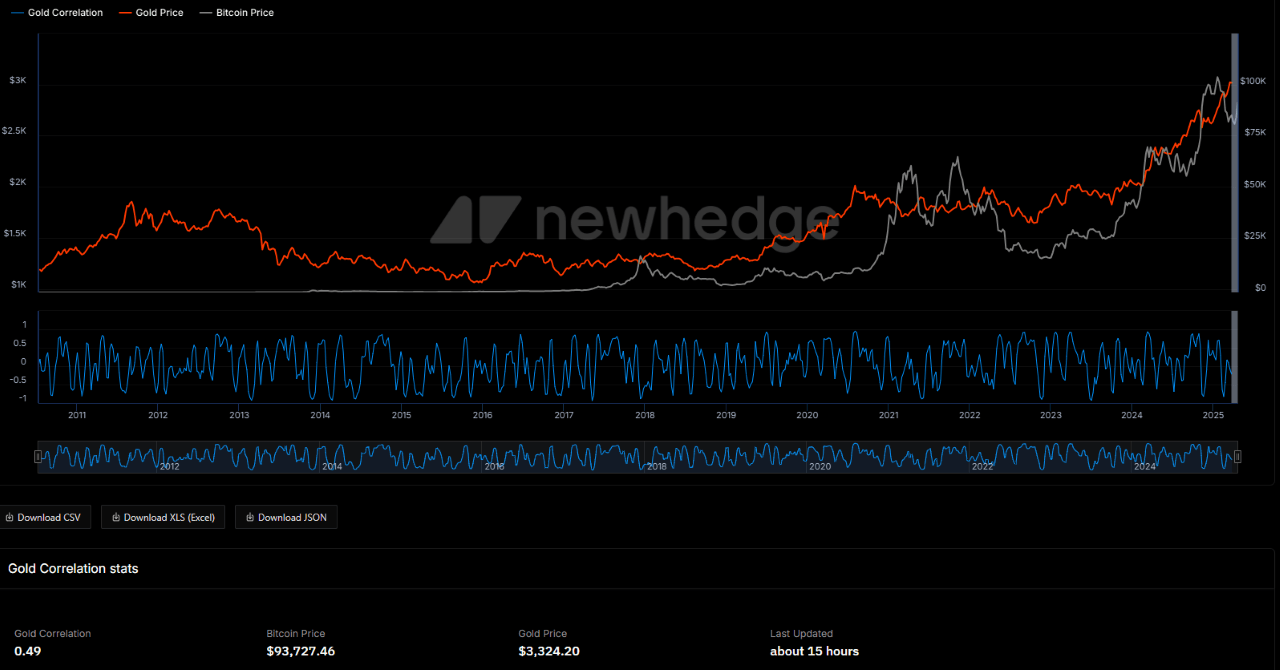This screenshot has height=670, width=1280.
Task: Click the left handle of the range navigator
Action: 38,457
